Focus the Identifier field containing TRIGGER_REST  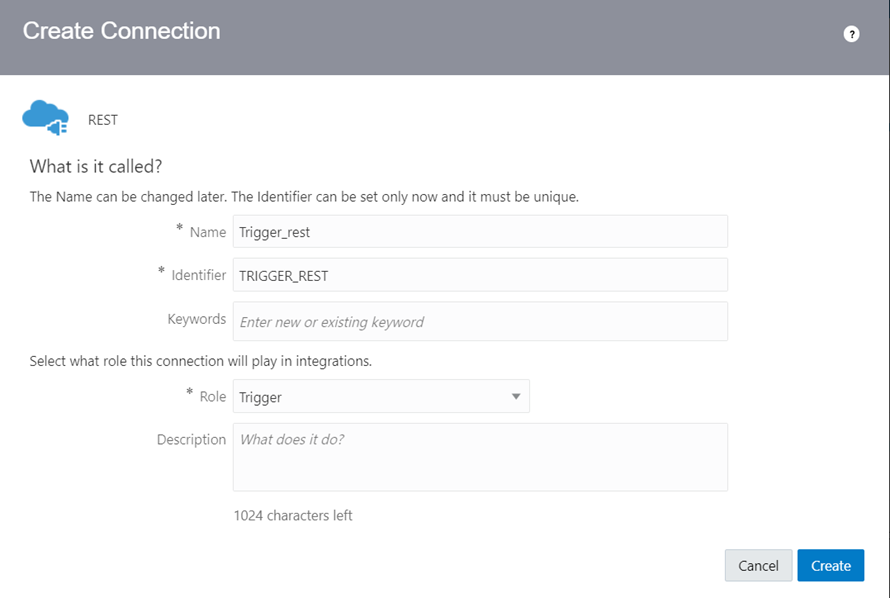click(x=480, y=275)
